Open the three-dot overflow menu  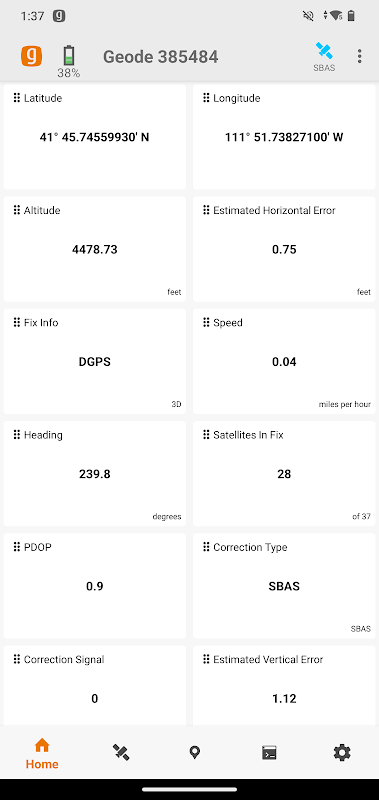360,56
